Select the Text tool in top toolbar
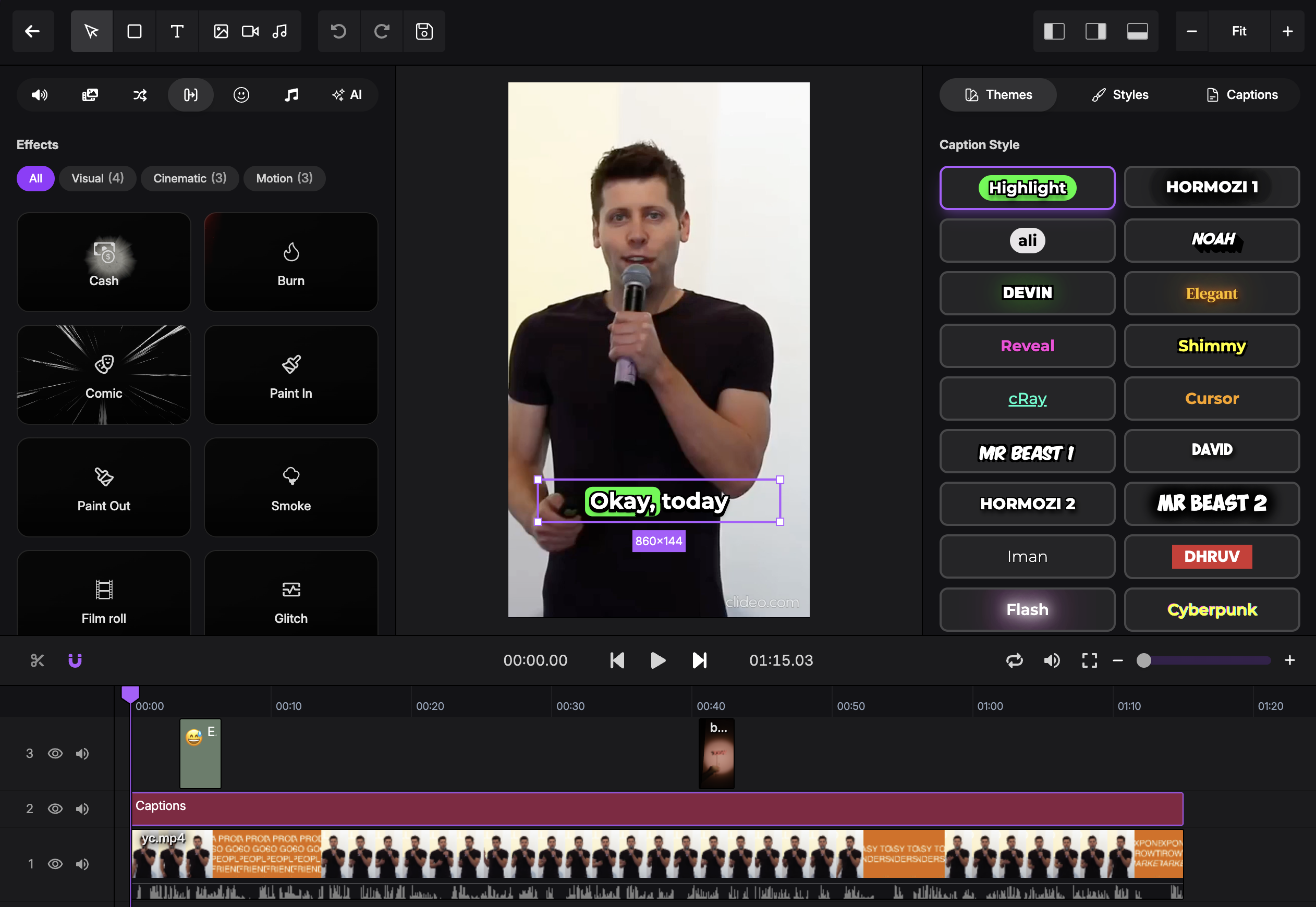Image resolution: width=1316 pixels, height=907 pixels. 177,31
